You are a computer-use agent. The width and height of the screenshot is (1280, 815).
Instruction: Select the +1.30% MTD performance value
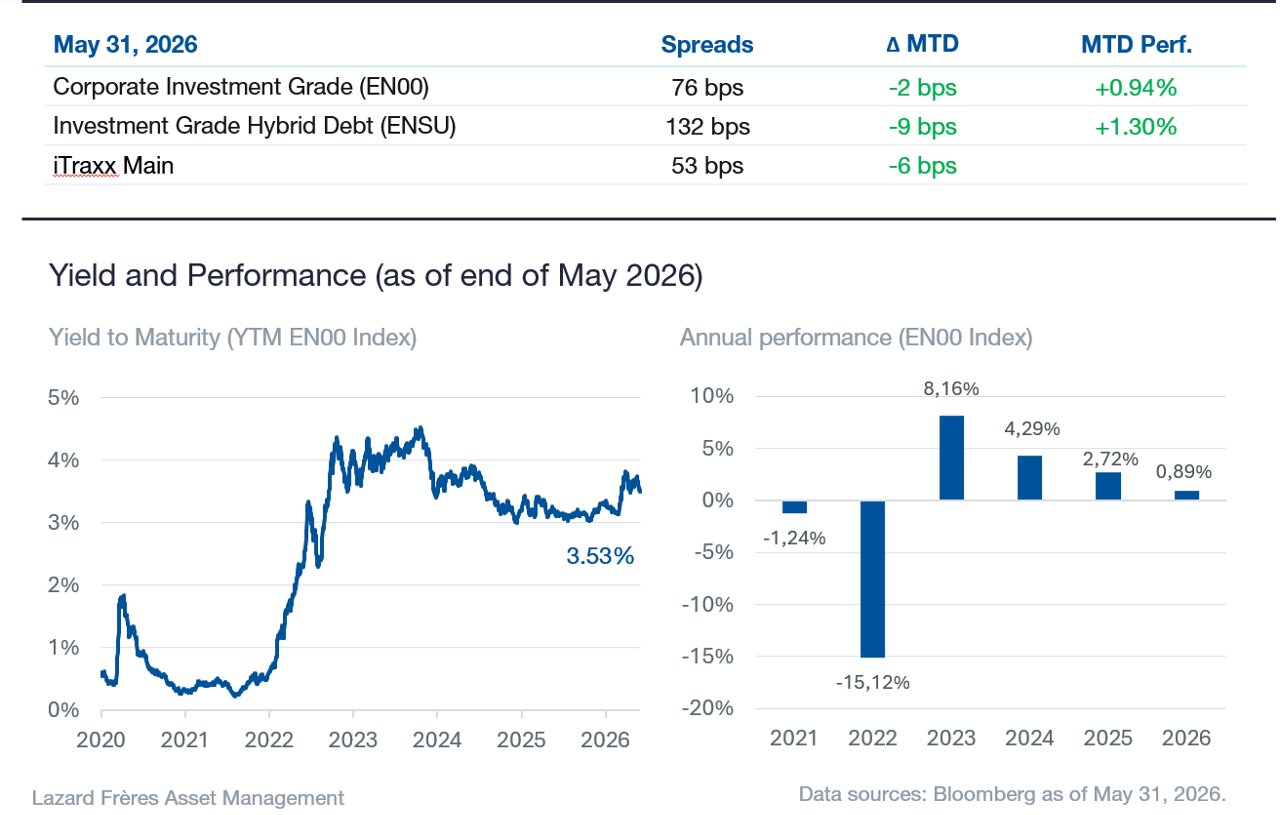click(1136, 127)
